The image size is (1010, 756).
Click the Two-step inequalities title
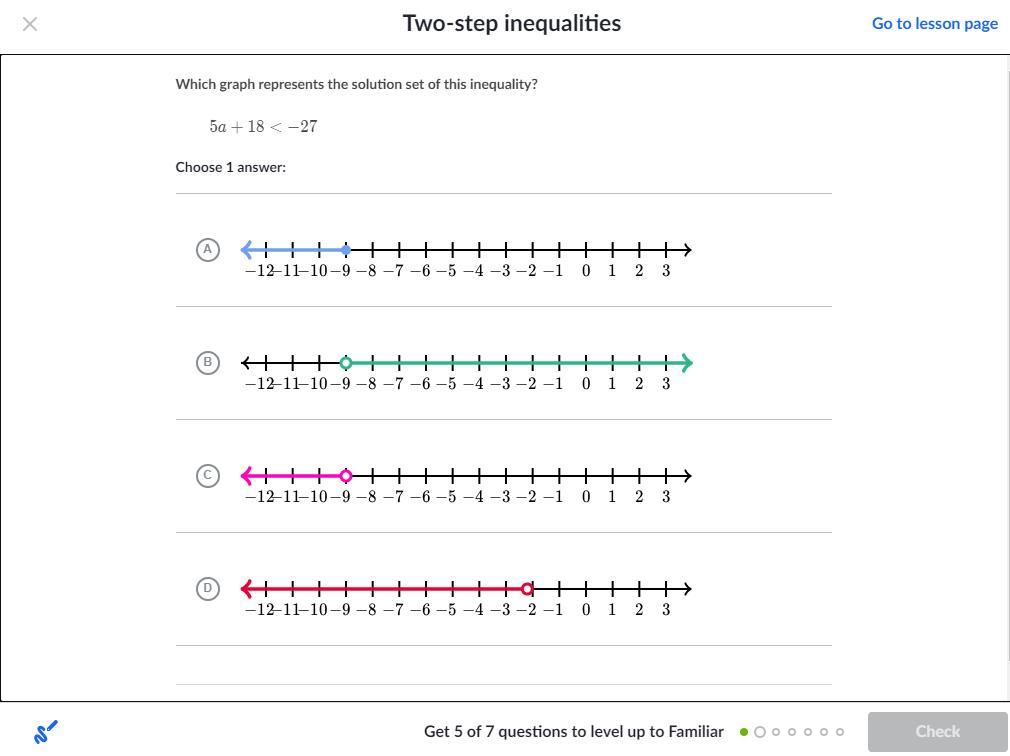pyautogui.click(x=511, y=24)
